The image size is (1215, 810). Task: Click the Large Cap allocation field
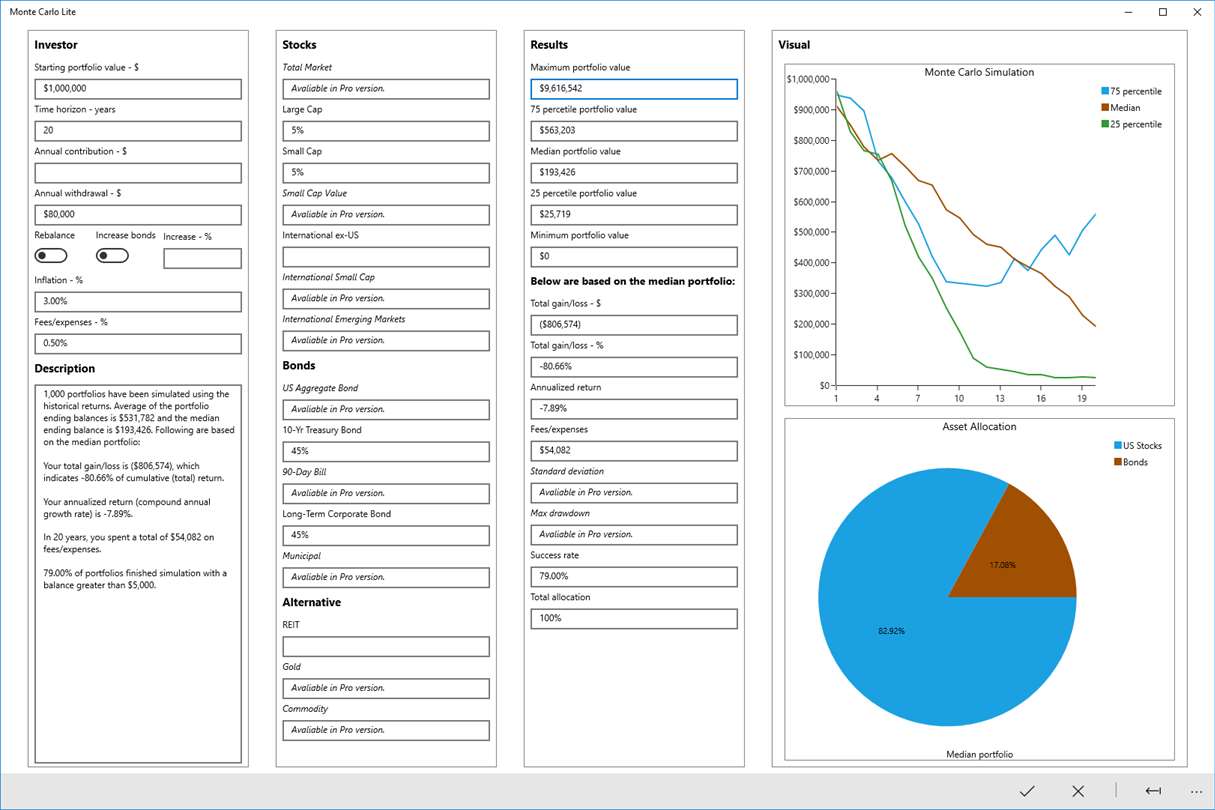[386, 131]
